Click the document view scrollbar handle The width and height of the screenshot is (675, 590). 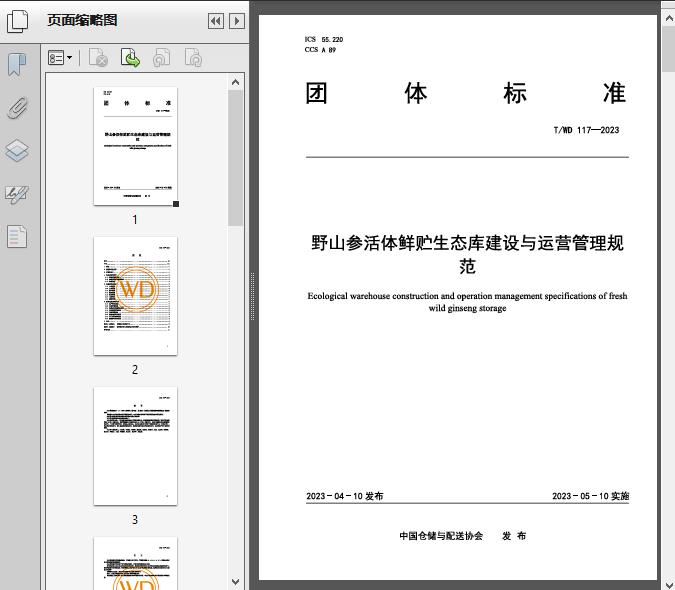point(669,49)
